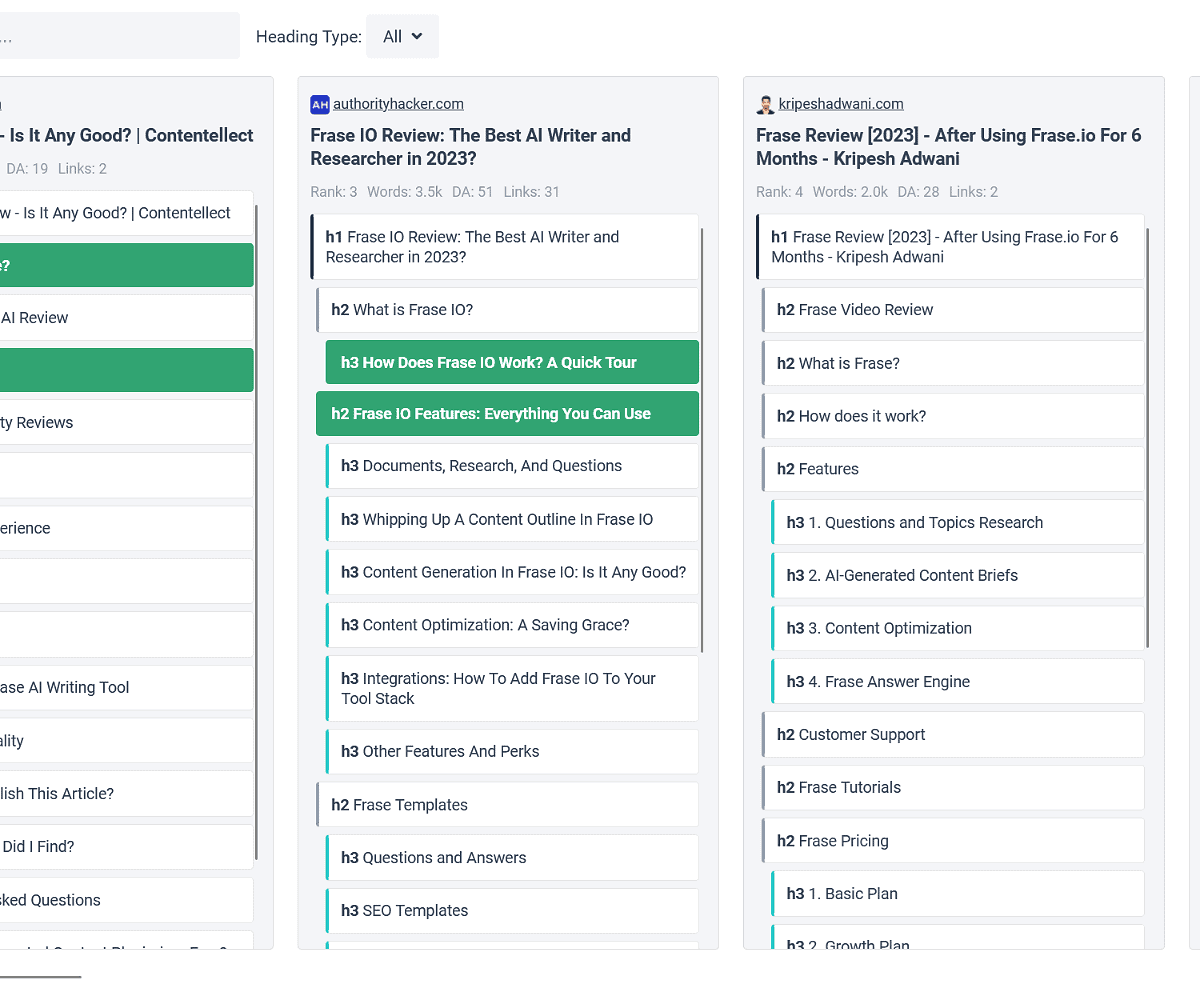Screen dimensions: 1200x982
Task: Click the authorityhacker.com favicon icon
Action: coord(320,104)
